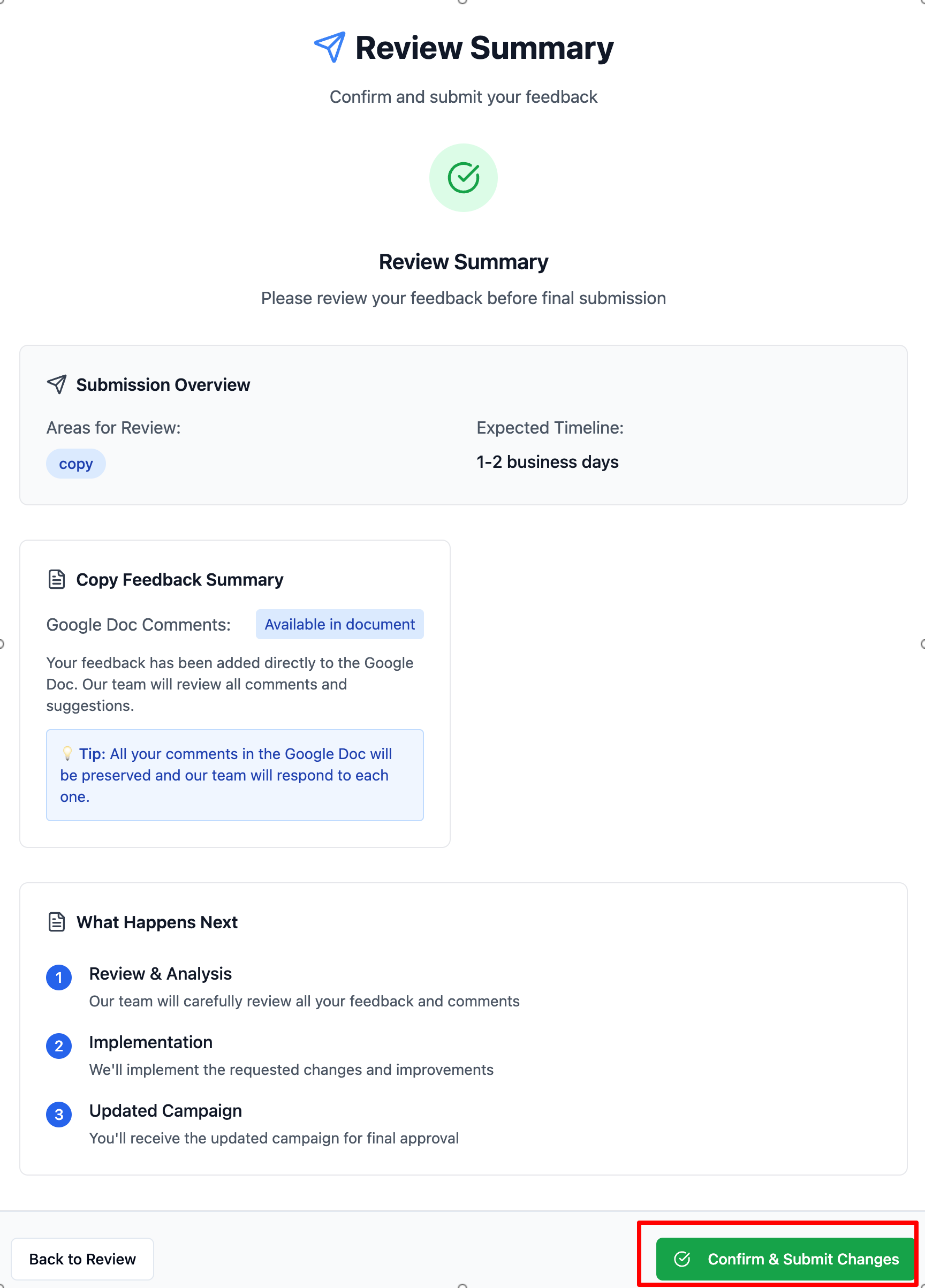Select the step 1 numbered circle
The height and width of the screenshot is (1288, 925).
pyautogui.click(x=59, y=978)
